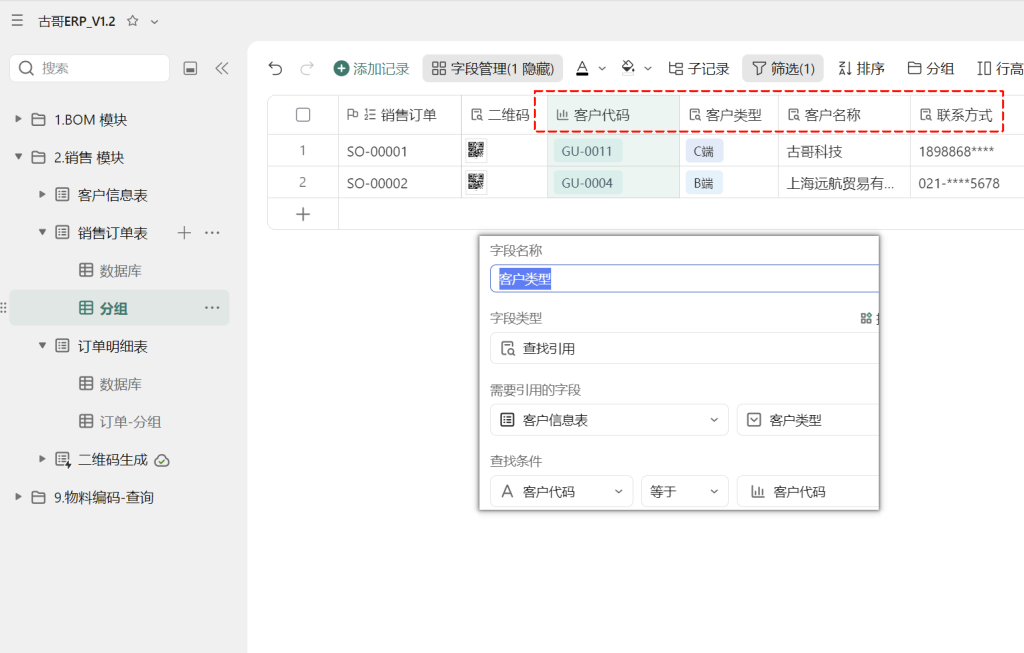Open 客户代码 condition field dropdown
Image resolution: width=1024 pixels, height=653 pixels.
coord(562,491)
